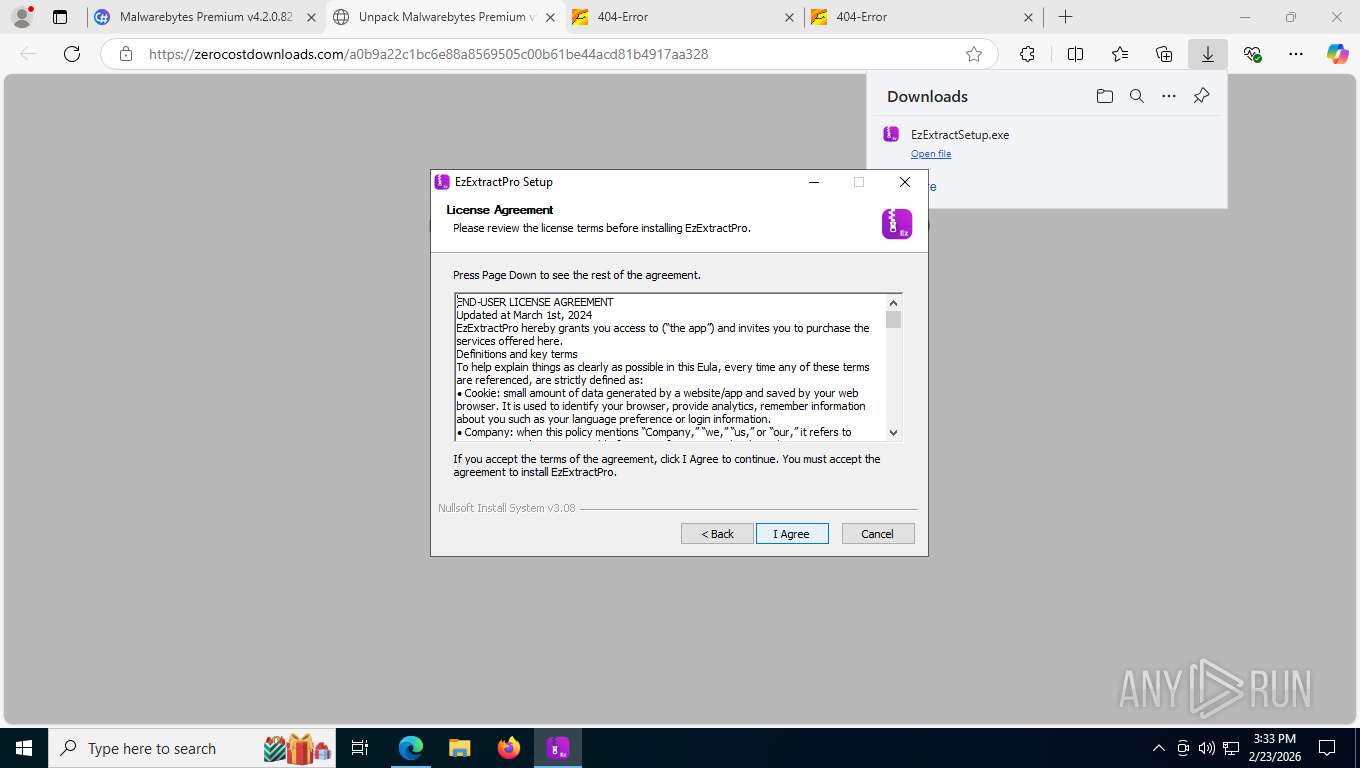This screenshot has width=1360, height=768.
Task: Open Browser essentials heart icon
Action: (x=1252, y=54)
